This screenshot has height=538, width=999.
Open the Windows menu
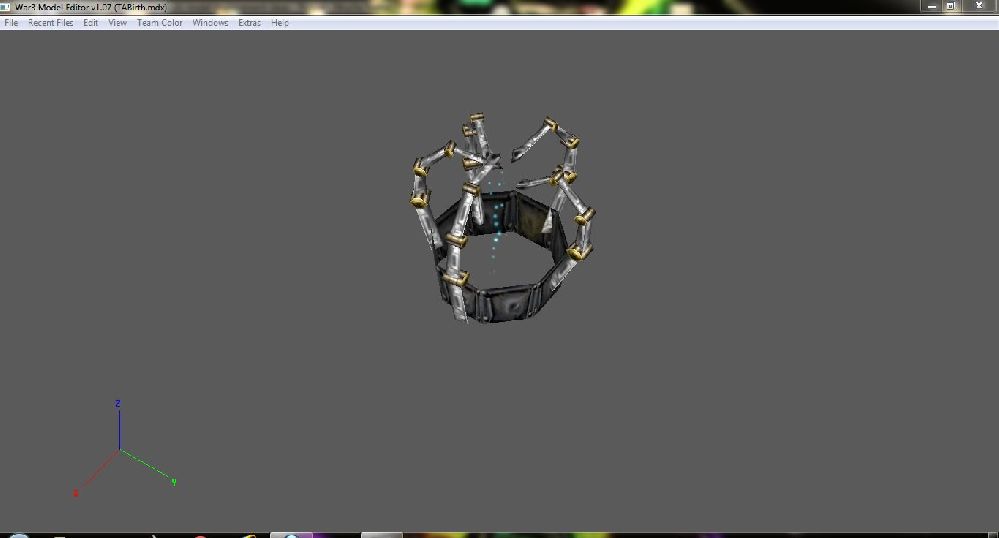point(210,22)
